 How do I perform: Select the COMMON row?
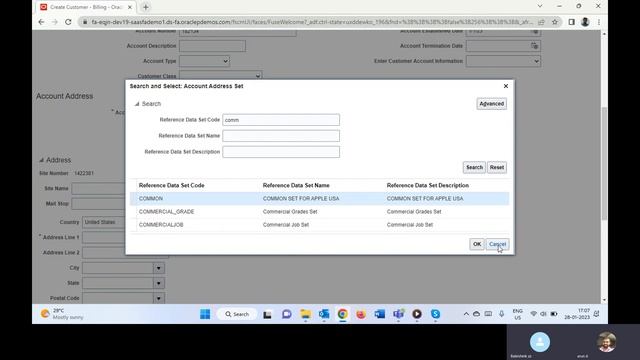tap(320, 198)
